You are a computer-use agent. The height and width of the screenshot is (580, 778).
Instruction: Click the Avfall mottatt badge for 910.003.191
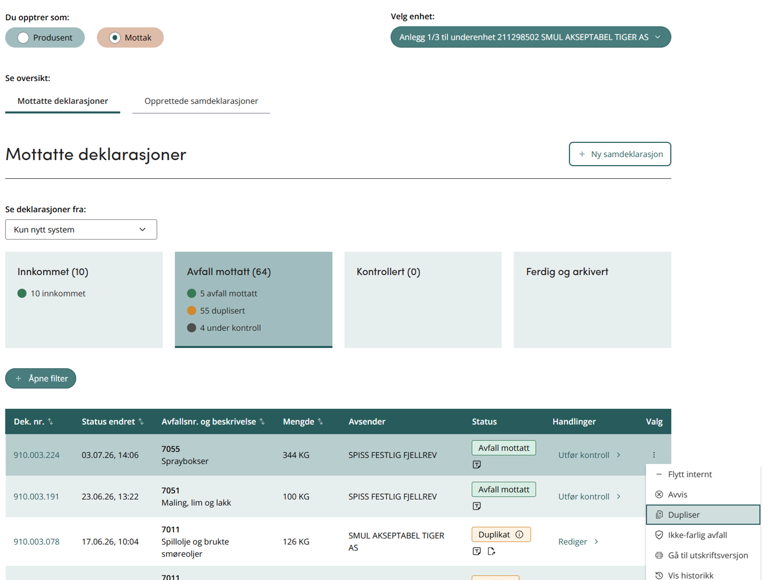504,490
